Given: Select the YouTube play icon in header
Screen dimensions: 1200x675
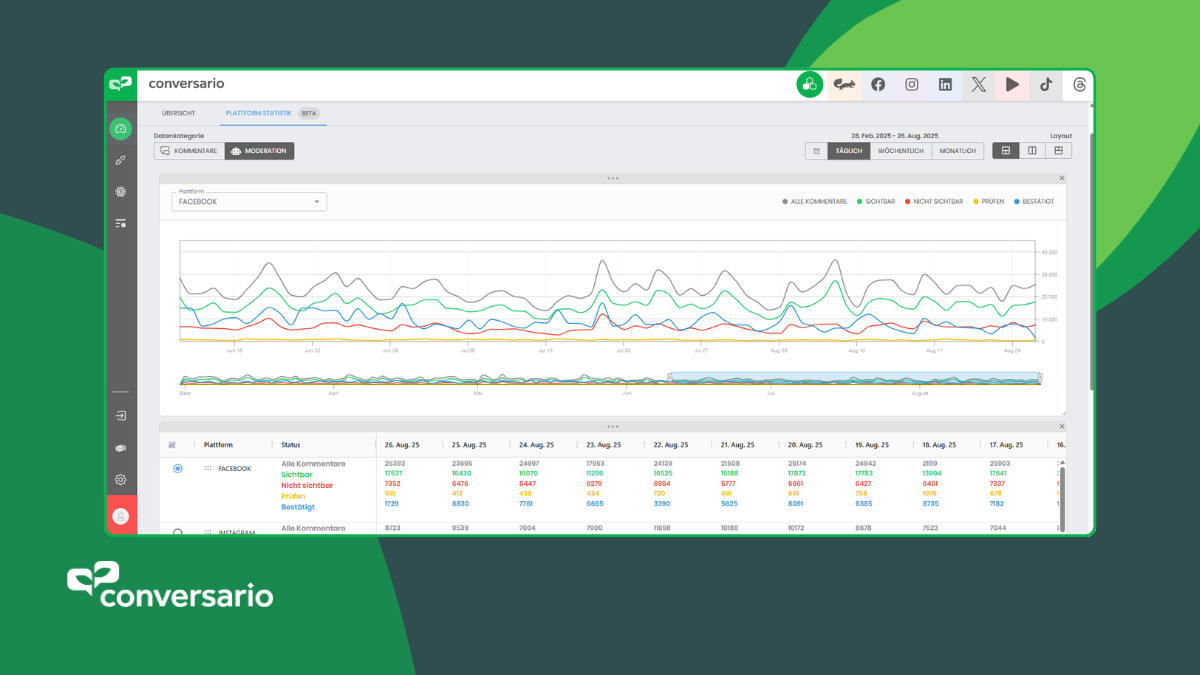Looking at the screenshot, I should point(1012,85).
